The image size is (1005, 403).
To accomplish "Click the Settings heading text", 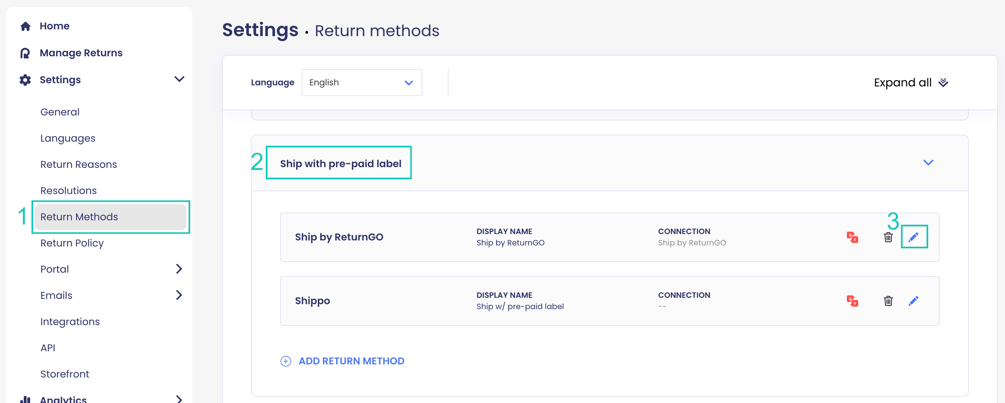I will click(260, 30).
